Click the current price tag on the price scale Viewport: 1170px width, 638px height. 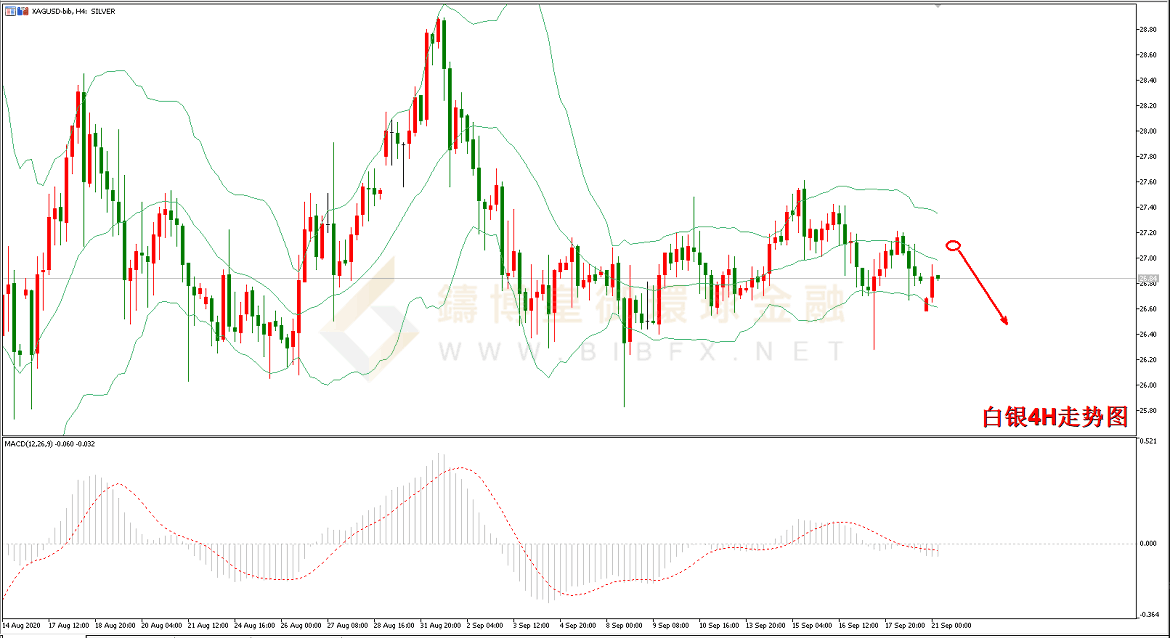pos(1151,278)
